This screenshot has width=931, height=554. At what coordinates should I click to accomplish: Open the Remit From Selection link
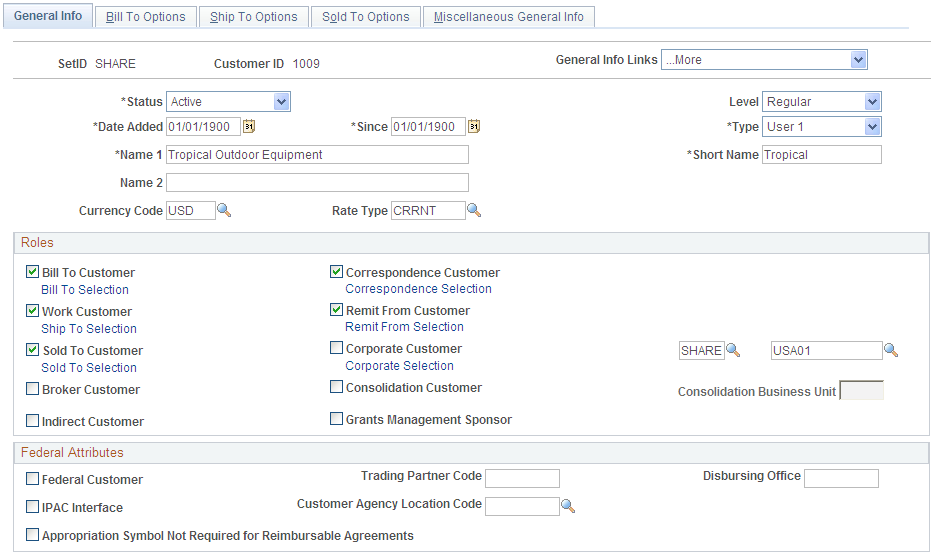tap(404, 327)
